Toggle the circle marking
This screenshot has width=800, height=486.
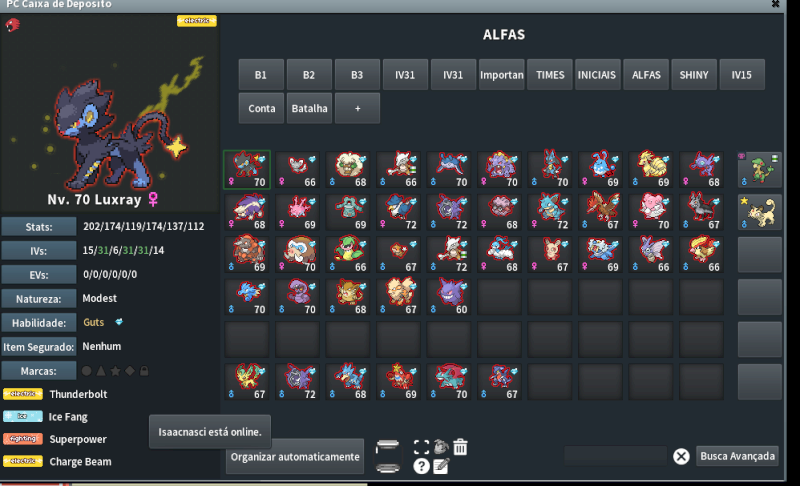(x=87, y=371)
